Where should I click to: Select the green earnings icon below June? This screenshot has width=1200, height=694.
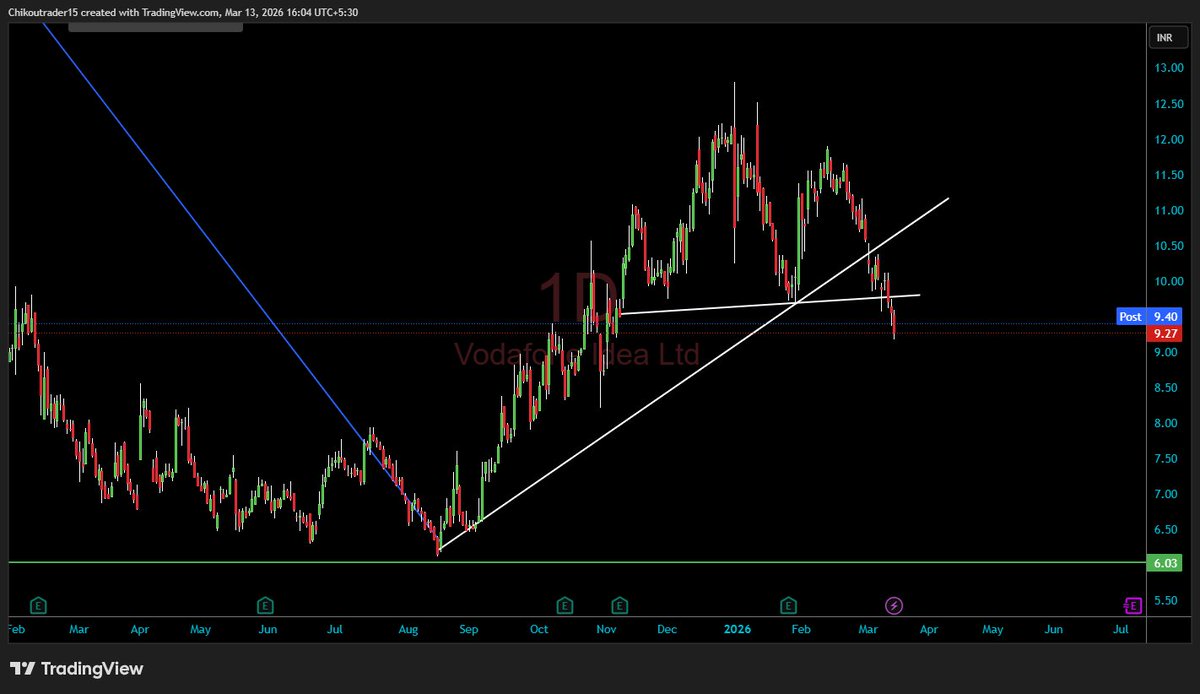pyautogui.click(x=265, y=605)
